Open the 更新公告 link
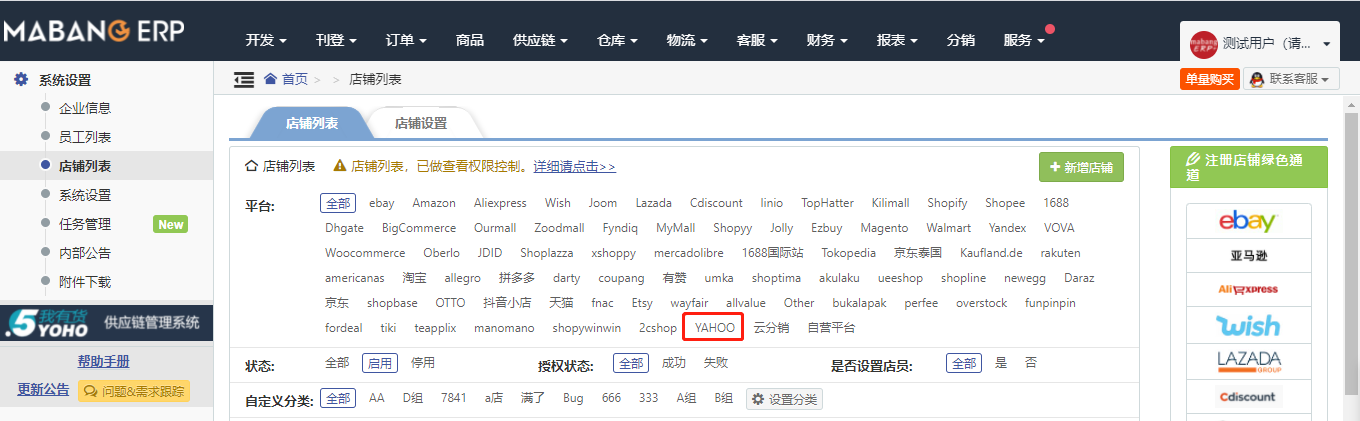The width and height of the screenshot is (1360, 421). point(43,390)
